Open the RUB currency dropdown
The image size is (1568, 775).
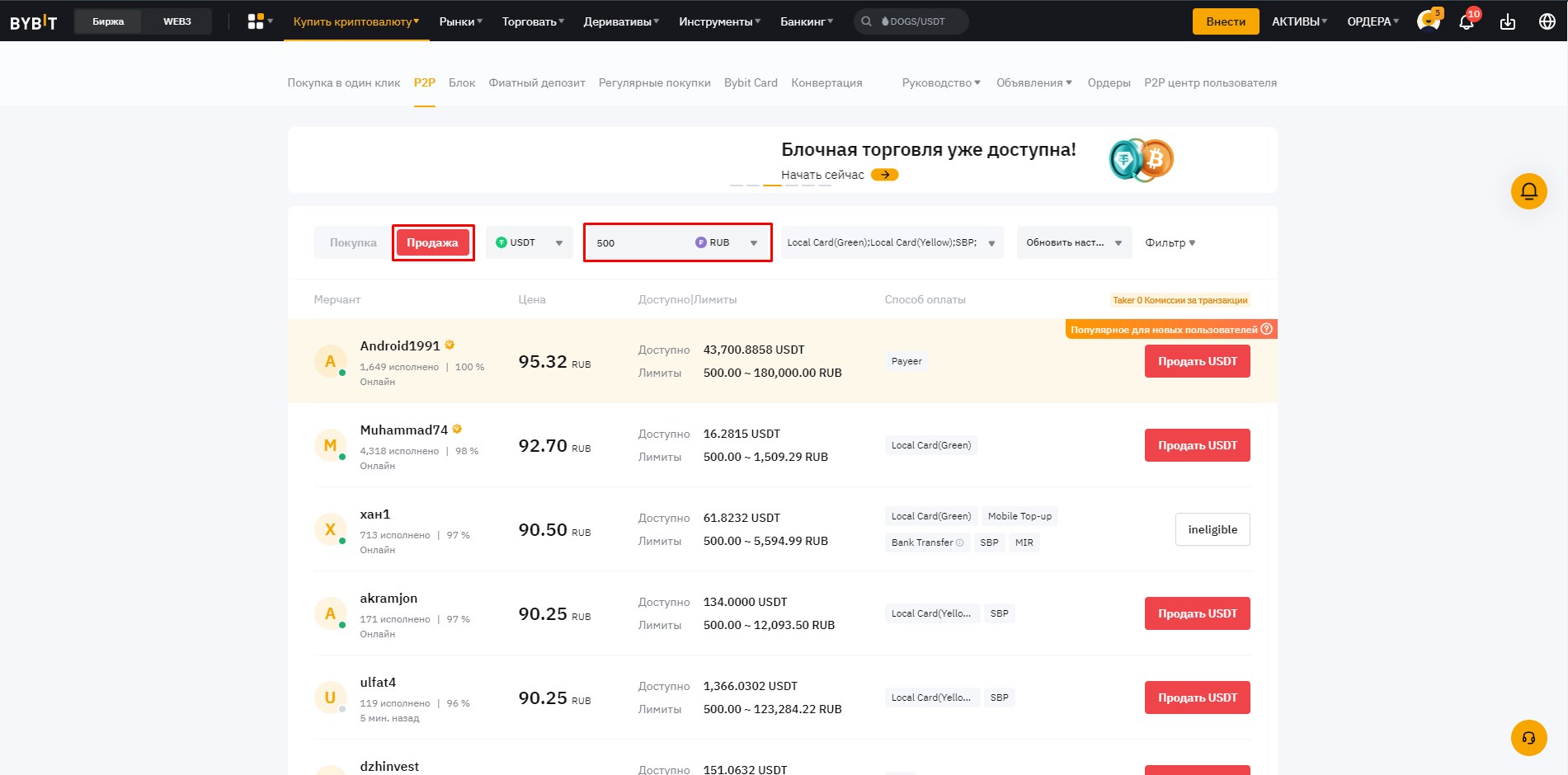coord(727,242)
